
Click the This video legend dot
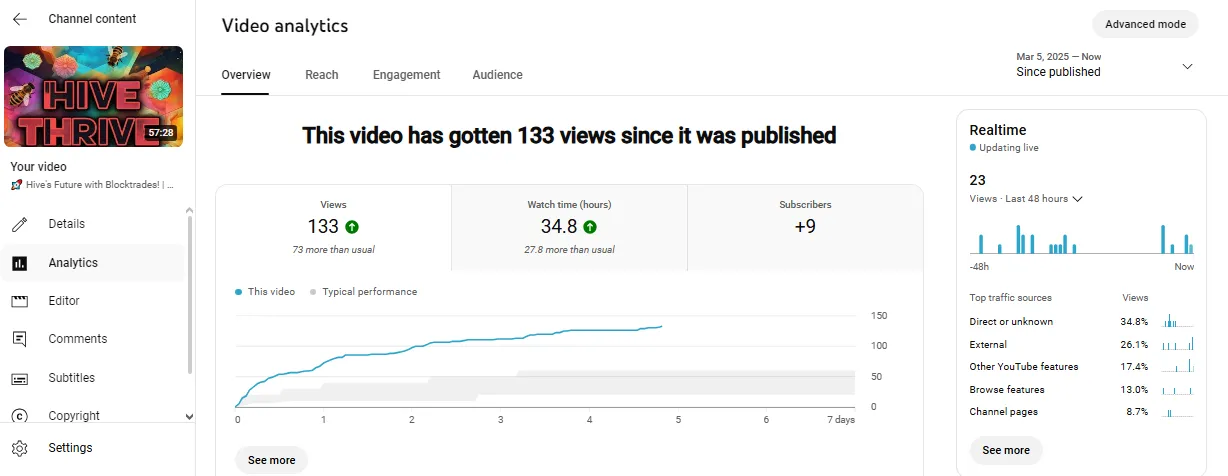(x=238, y=292)
